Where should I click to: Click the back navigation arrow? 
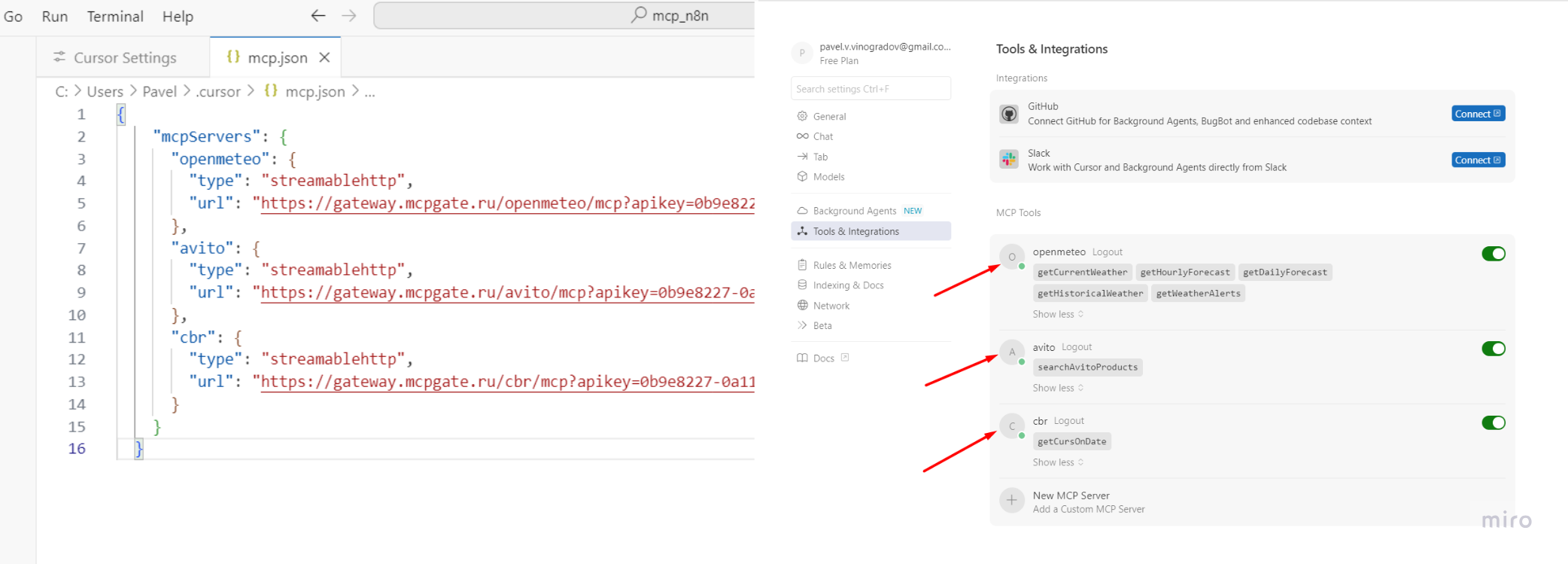click(318, 16)
